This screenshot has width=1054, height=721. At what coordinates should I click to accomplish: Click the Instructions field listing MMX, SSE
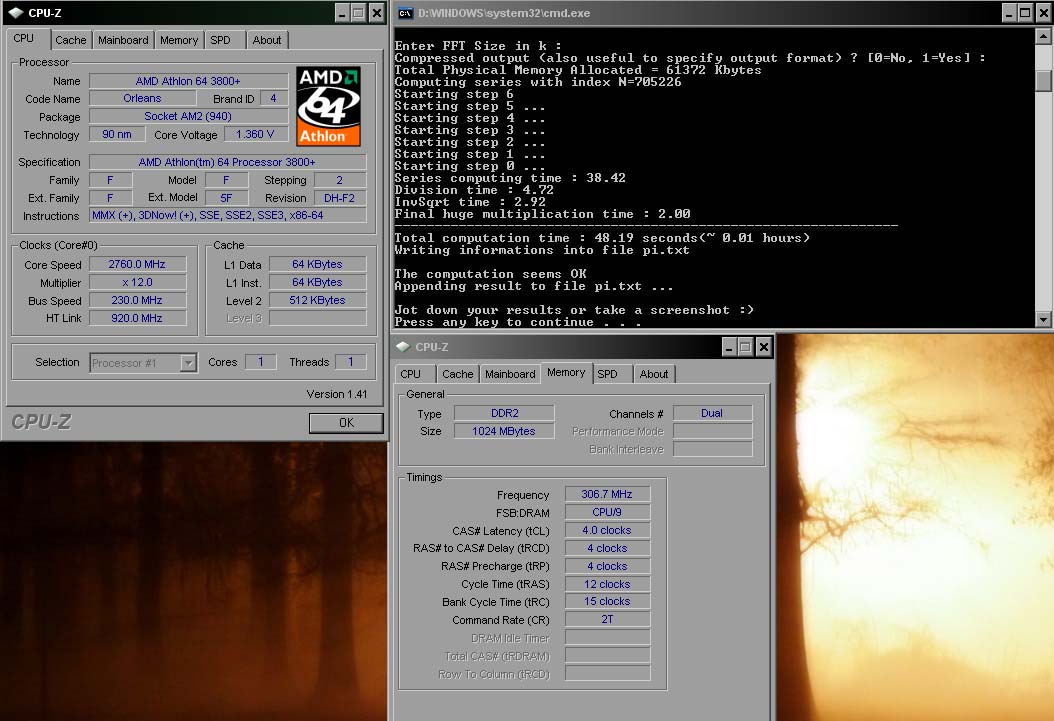(227, 216)
